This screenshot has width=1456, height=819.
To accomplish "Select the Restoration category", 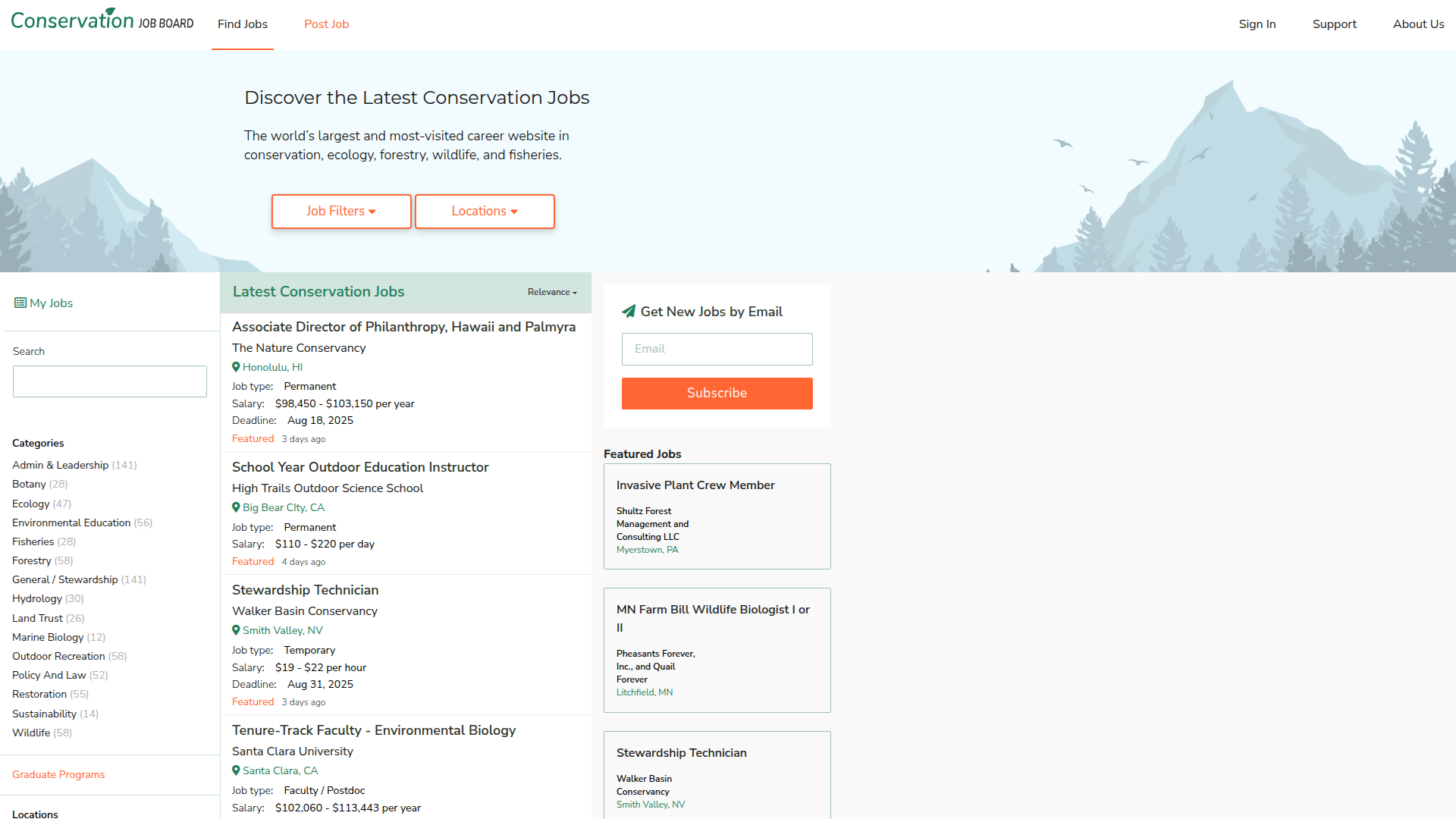I will (39, 694).
